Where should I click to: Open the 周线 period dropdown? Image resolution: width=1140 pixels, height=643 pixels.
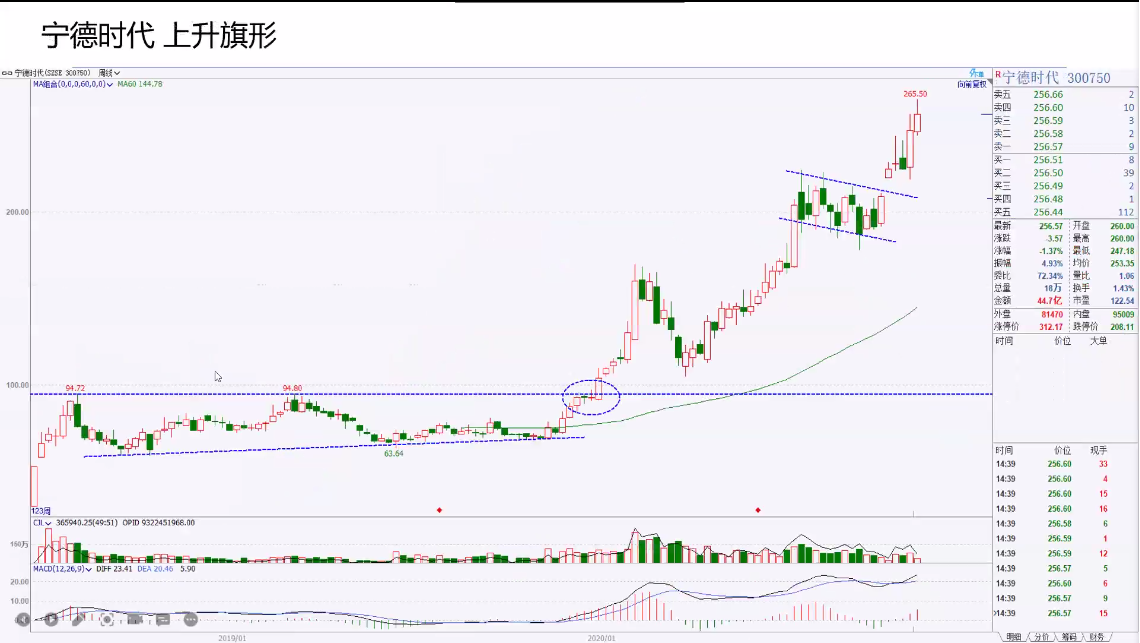pos(109,73)
